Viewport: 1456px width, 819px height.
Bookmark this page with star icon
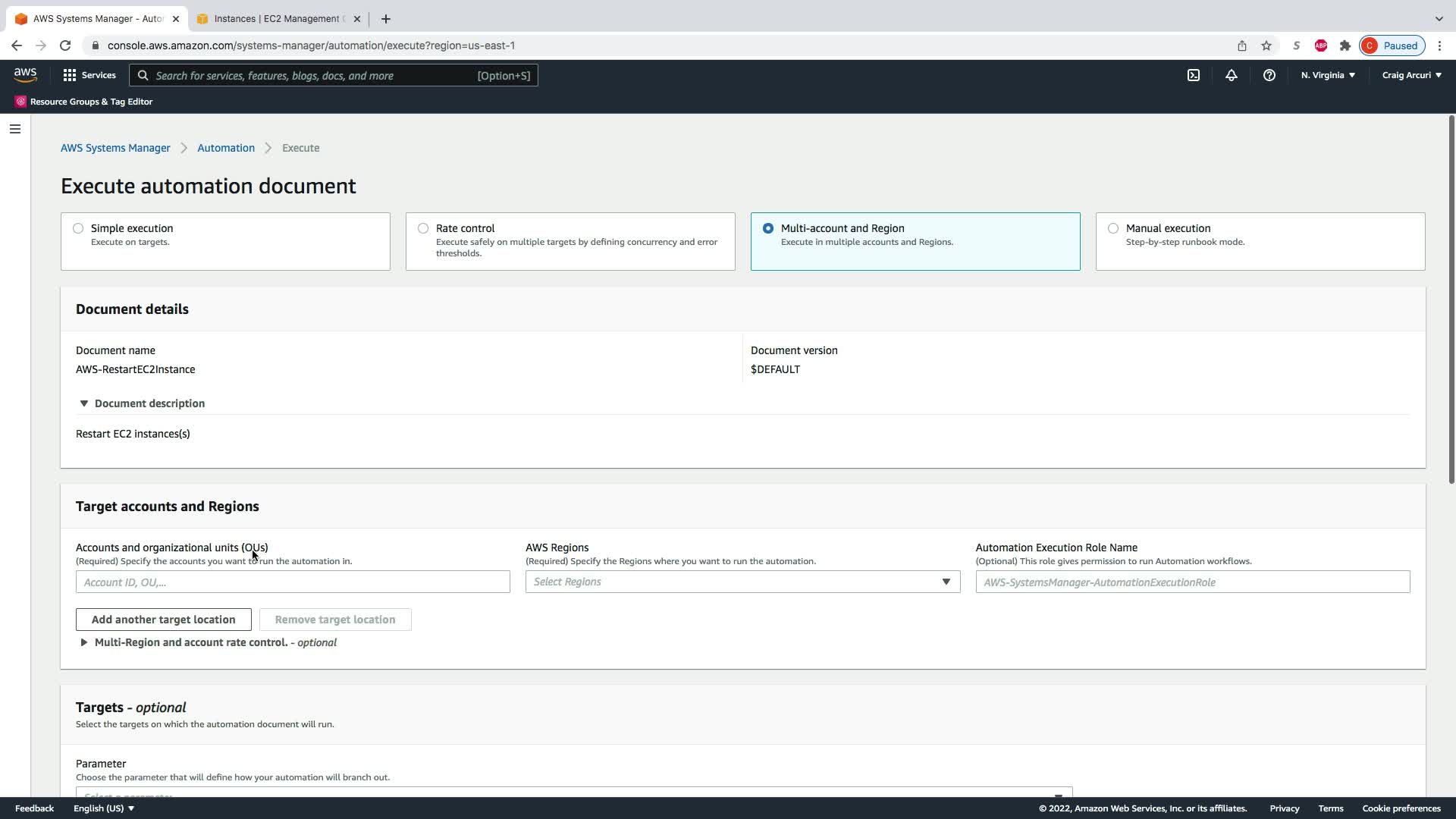[x=1266, y=45]
